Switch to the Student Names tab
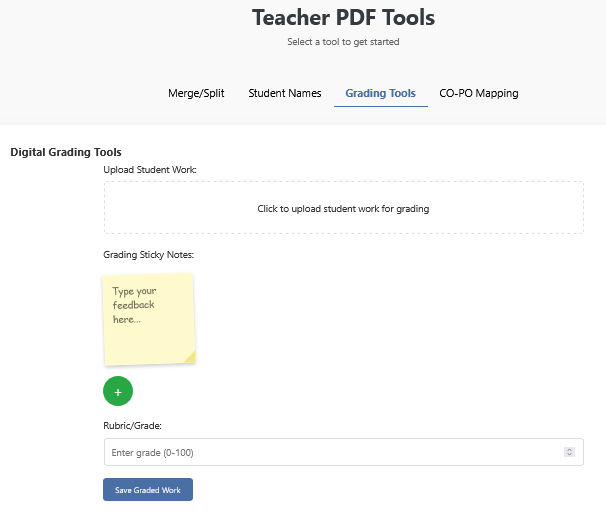 [285, 93]
